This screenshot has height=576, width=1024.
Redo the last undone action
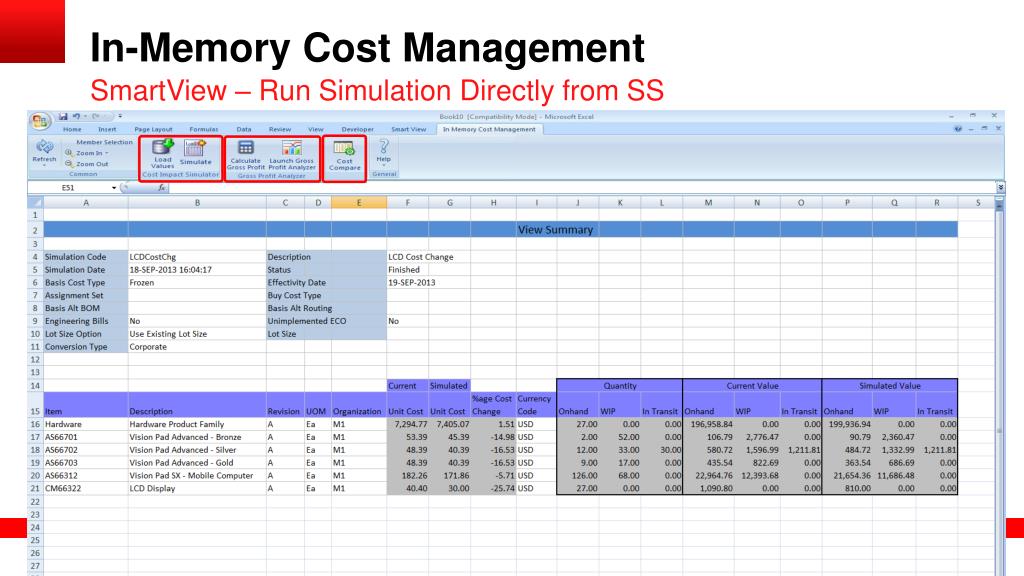pyautogui.click(x=96, y=117)
